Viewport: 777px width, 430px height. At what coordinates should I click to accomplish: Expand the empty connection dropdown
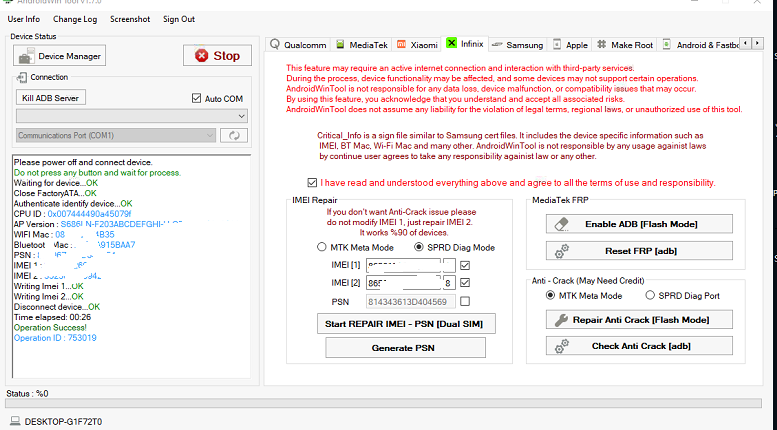coord(132,116)
